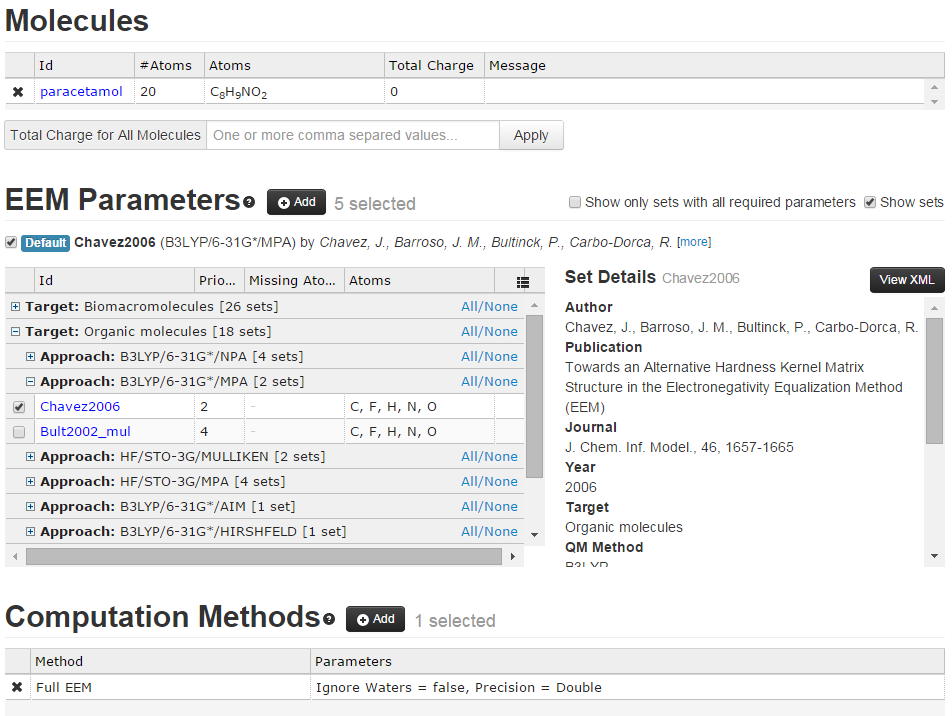Click All/None for B3LYP/6-31G*/MPA approach

489,381
